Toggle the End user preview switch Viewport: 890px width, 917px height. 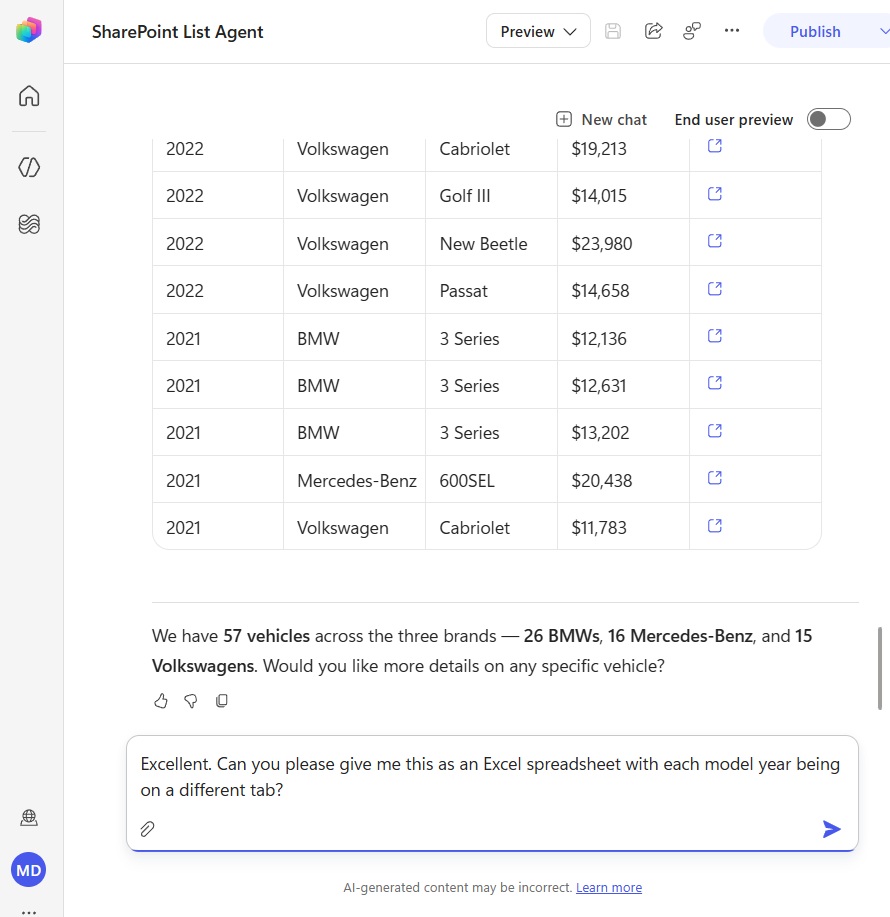tap(829, 119)
